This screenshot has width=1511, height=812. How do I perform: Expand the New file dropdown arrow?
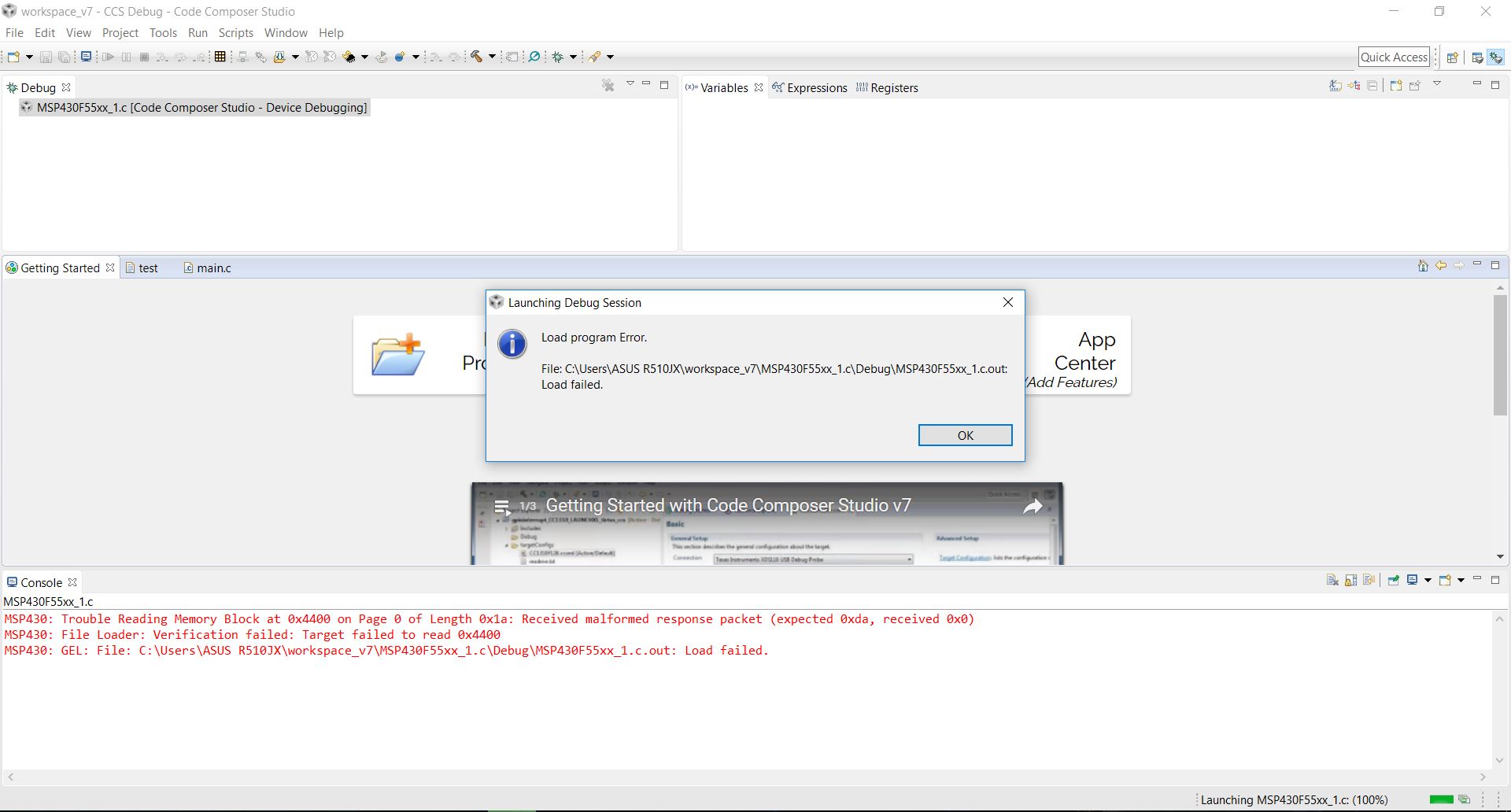pos(29,57)
